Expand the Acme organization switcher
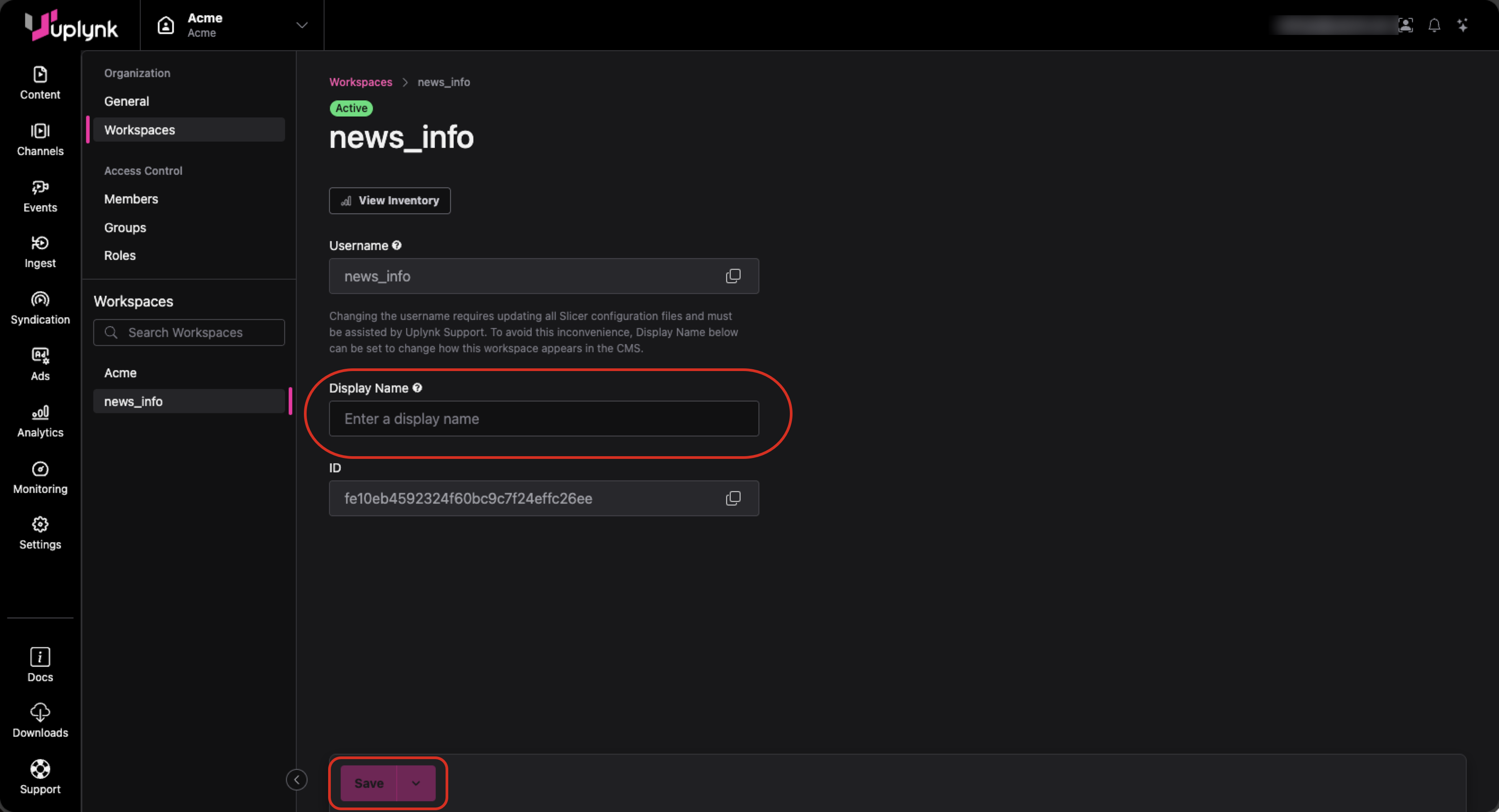1499x812 pixels. [x=301, y=25]
